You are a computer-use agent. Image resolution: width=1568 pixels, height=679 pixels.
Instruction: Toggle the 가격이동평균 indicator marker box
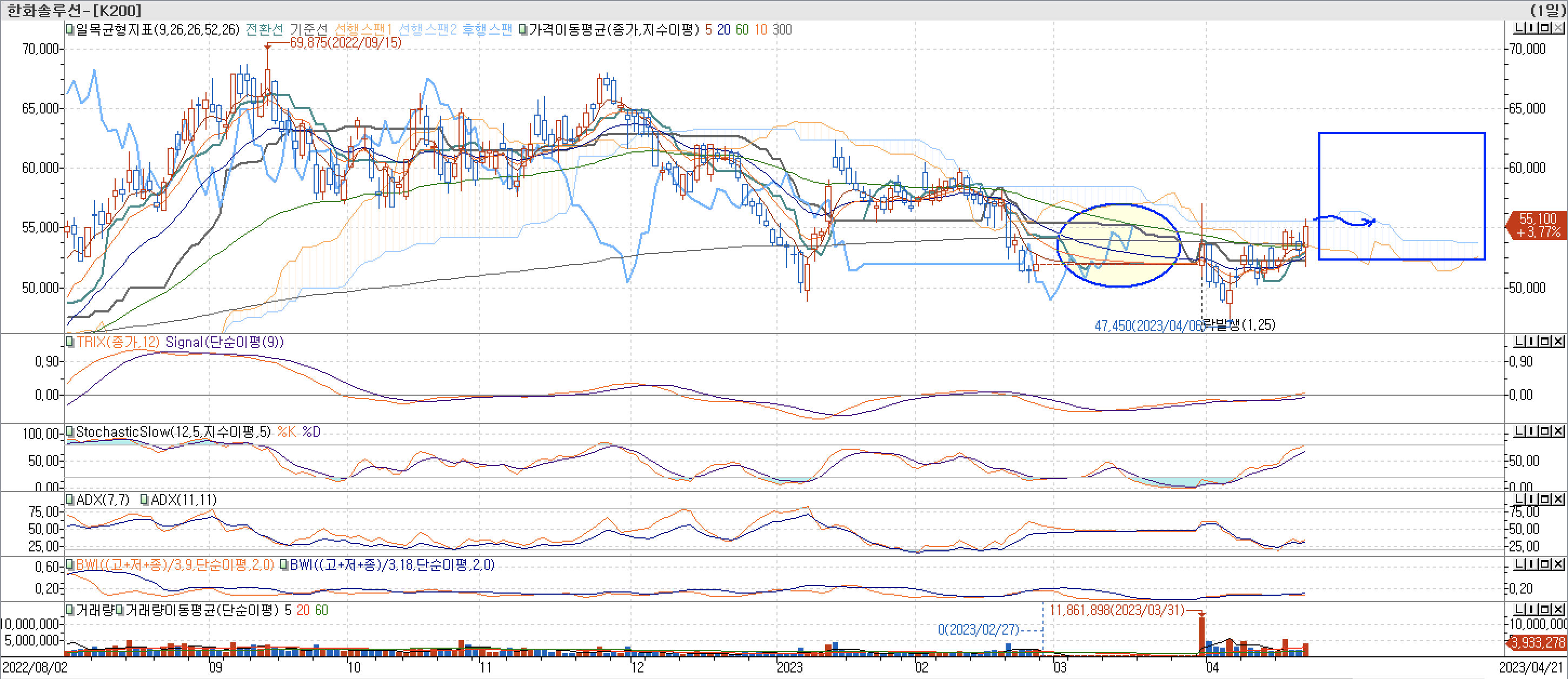click(523, 29)
